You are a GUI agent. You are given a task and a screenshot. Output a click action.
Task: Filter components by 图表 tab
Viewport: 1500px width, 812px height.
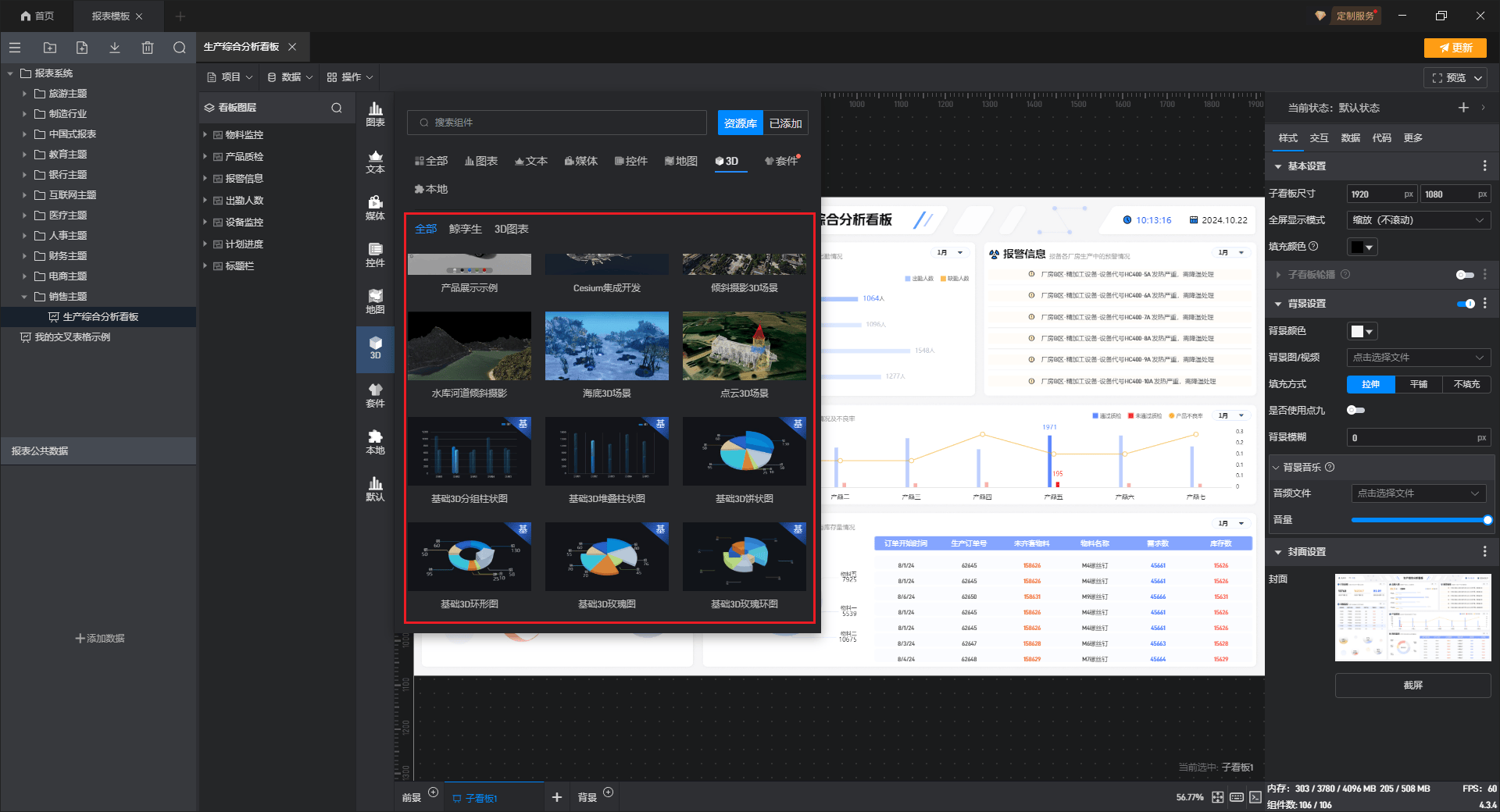coord(481,162)
